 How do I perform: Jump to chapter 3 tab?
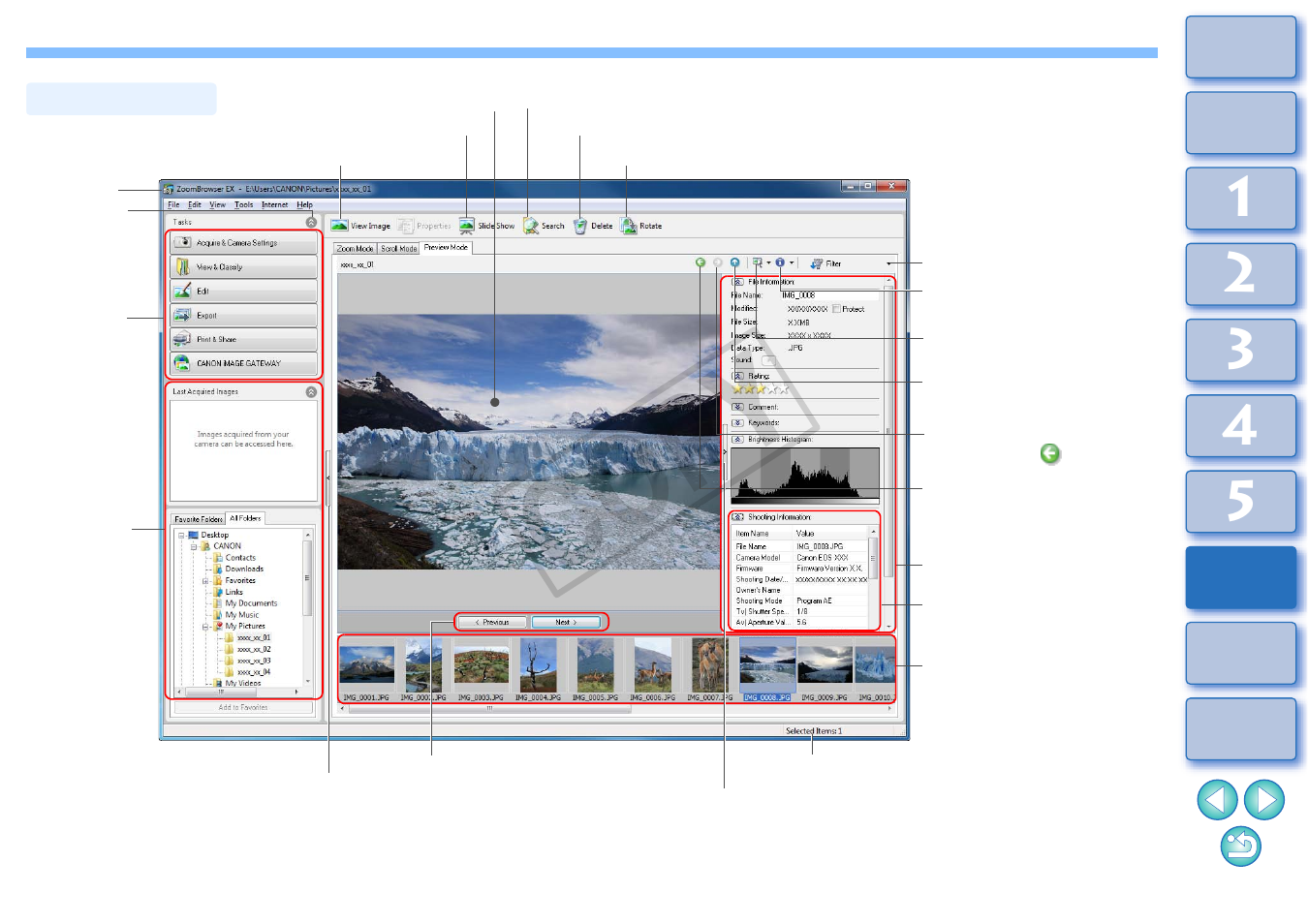click(x=1241, y=350)
